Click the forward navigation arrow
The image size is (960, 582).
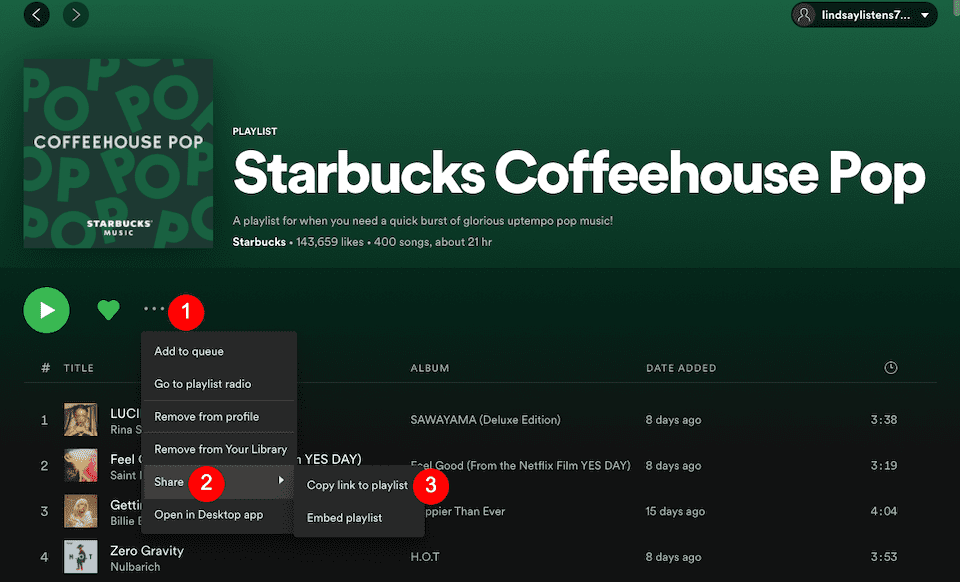pos(76,15)
